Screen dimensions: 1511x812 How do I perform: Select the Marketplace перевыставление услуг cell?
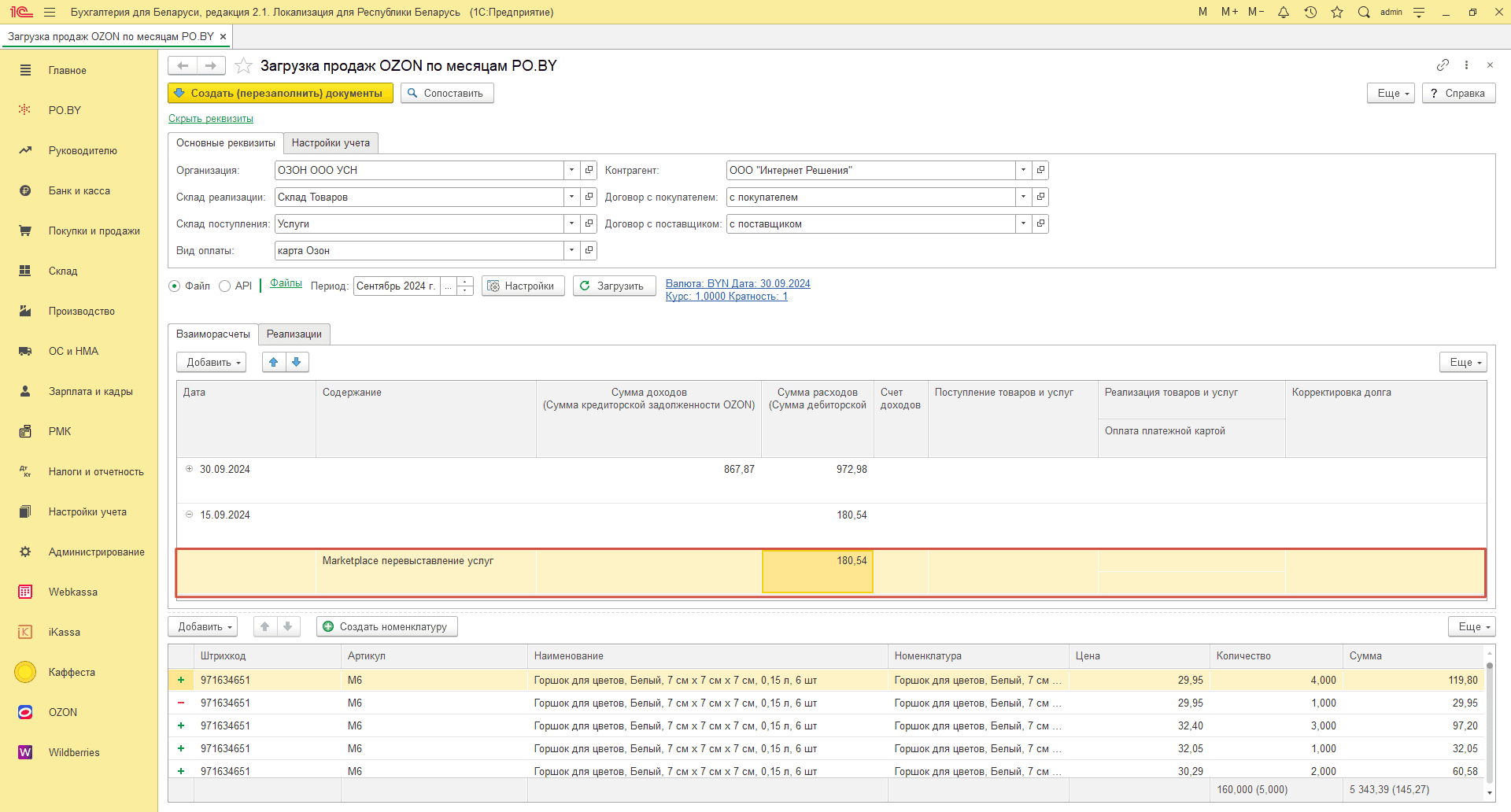(426, 571)
